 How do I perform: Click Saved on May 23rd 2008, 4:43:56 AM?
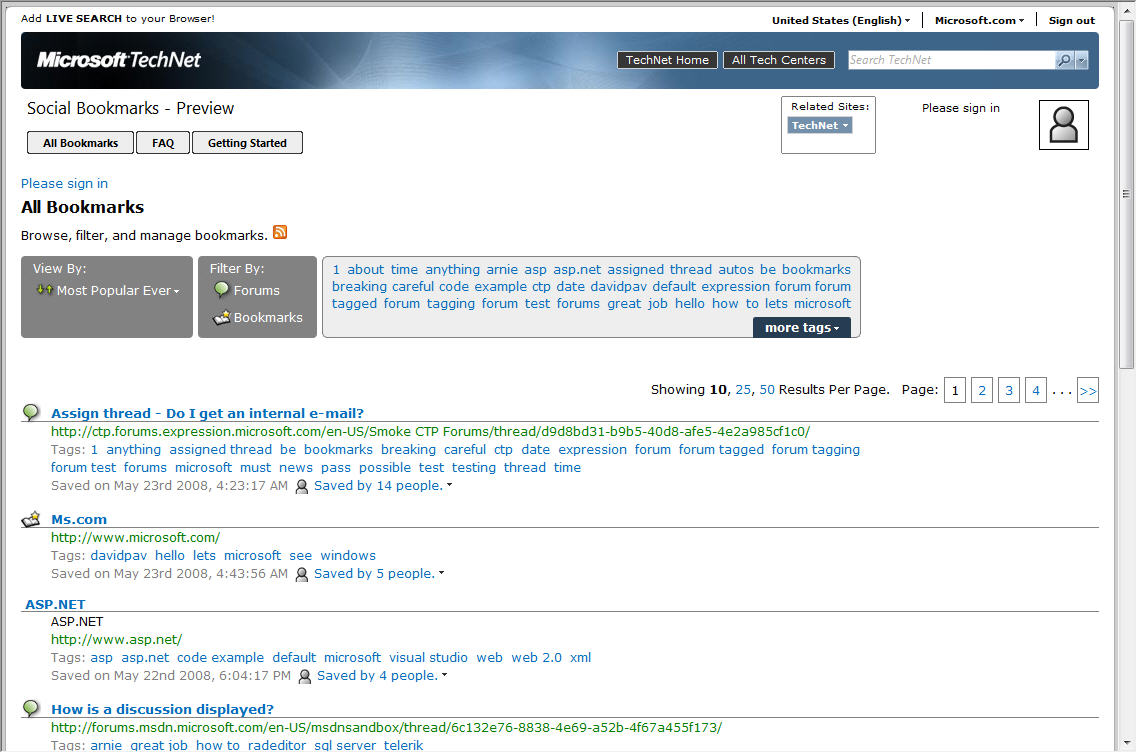point(169,574)
